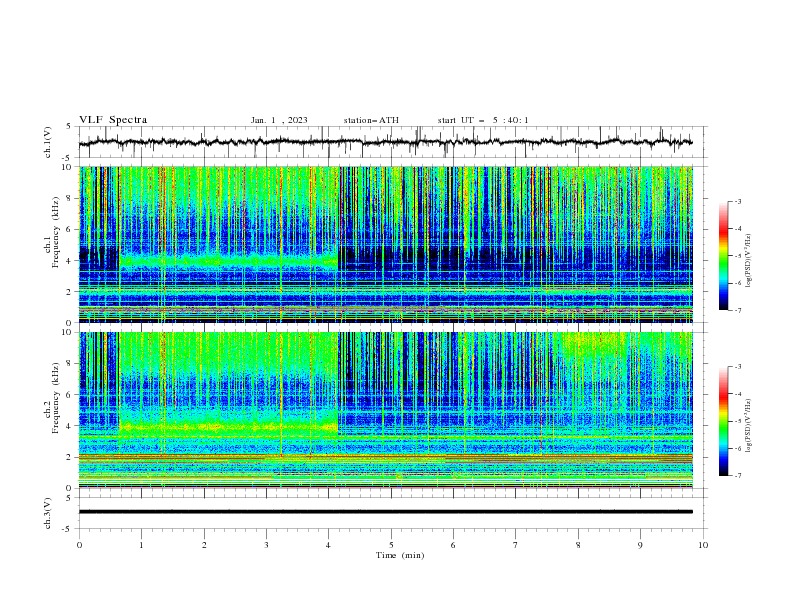Viewport: 792px width, 612px height.
Task: Click the "-3" label on ch.1 colorbar
Action: [x=737, y=201]
